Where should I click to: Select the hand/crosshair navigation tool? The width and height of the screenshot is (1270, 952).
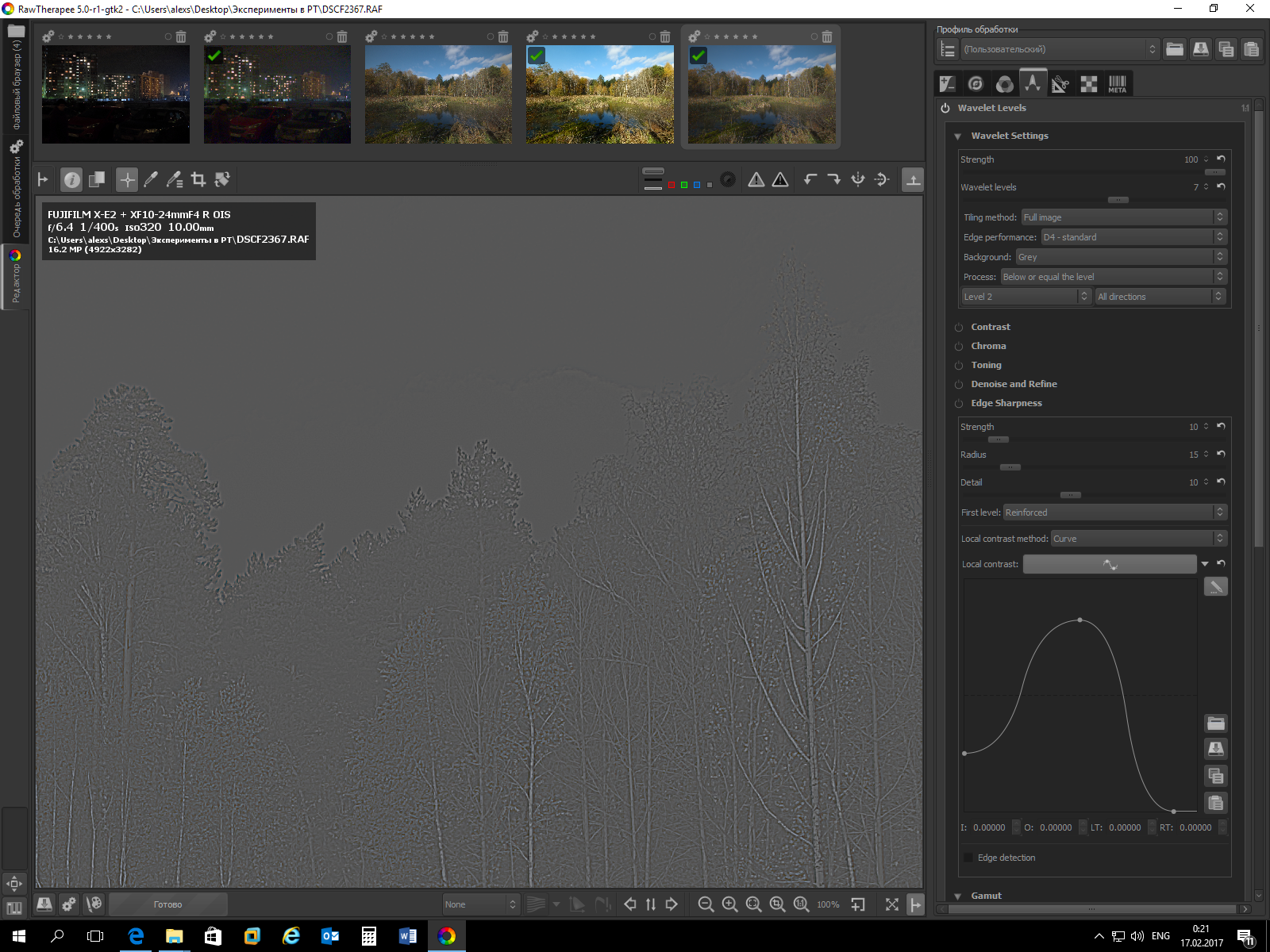coord(127,180)
